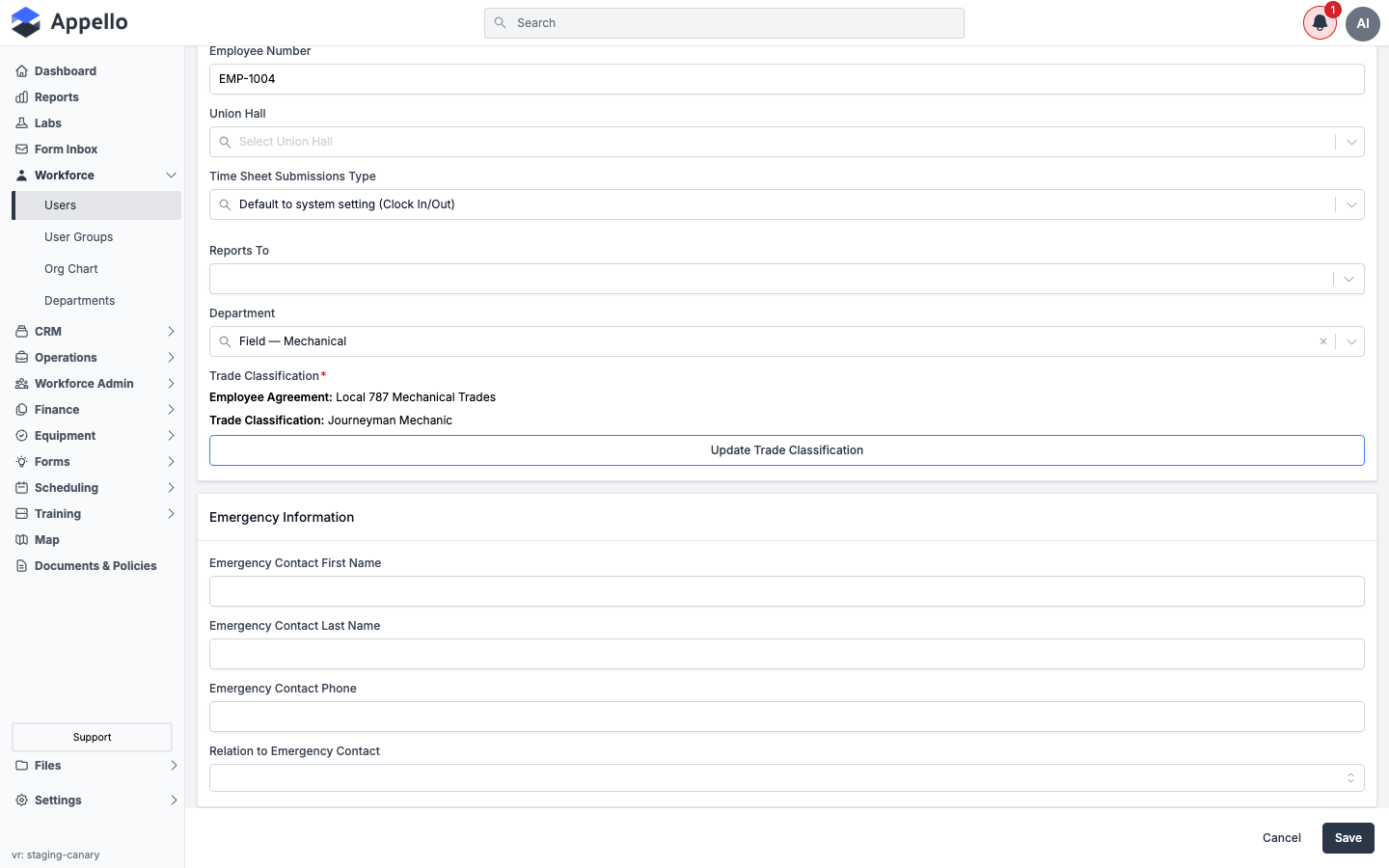This screenshot has width=1389, height=868.
Task: Click the Documents & Policies file icon
Action: [21, 566]
